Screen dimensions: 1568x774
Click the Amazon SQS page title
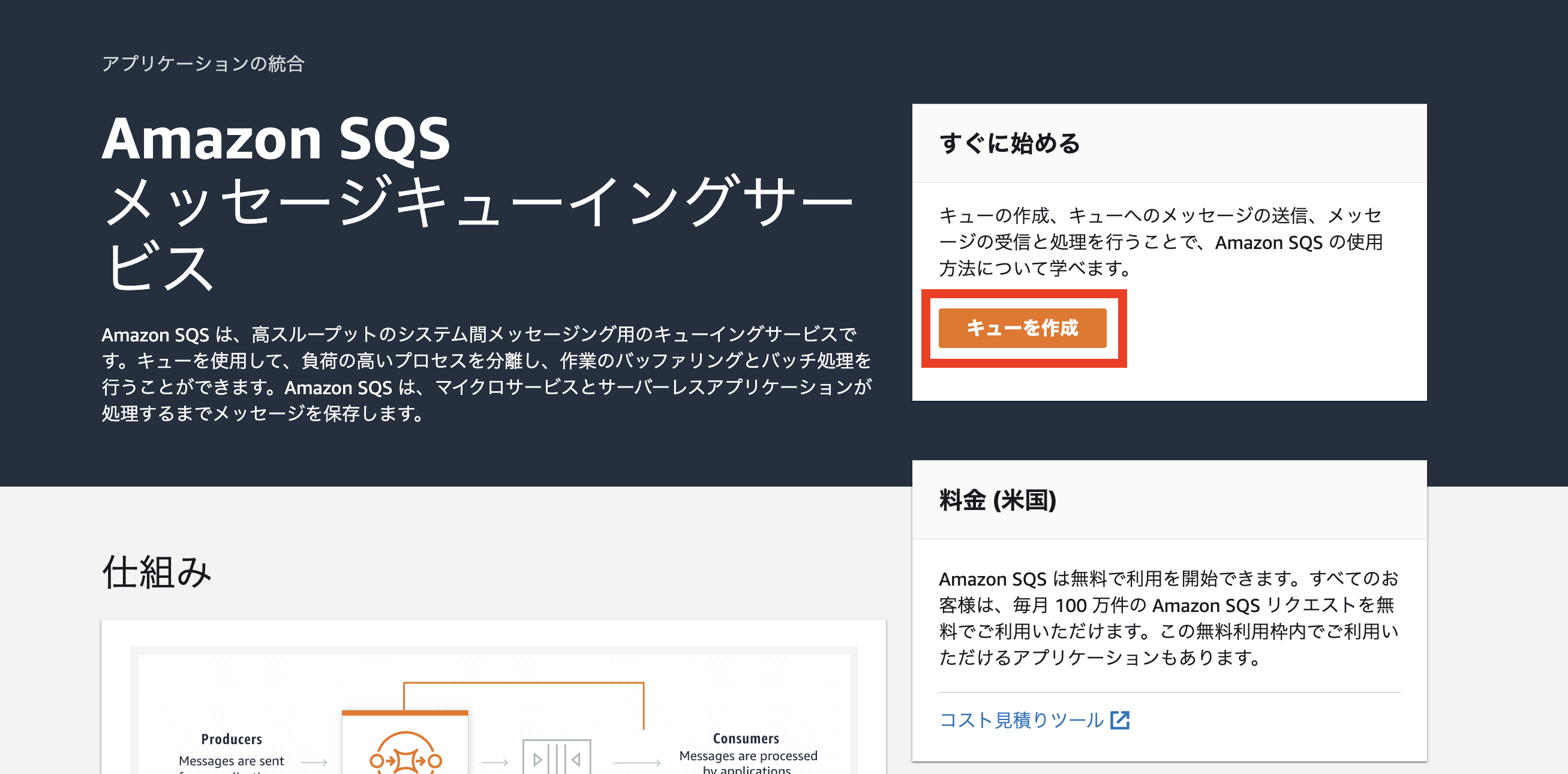coord(275,140)
